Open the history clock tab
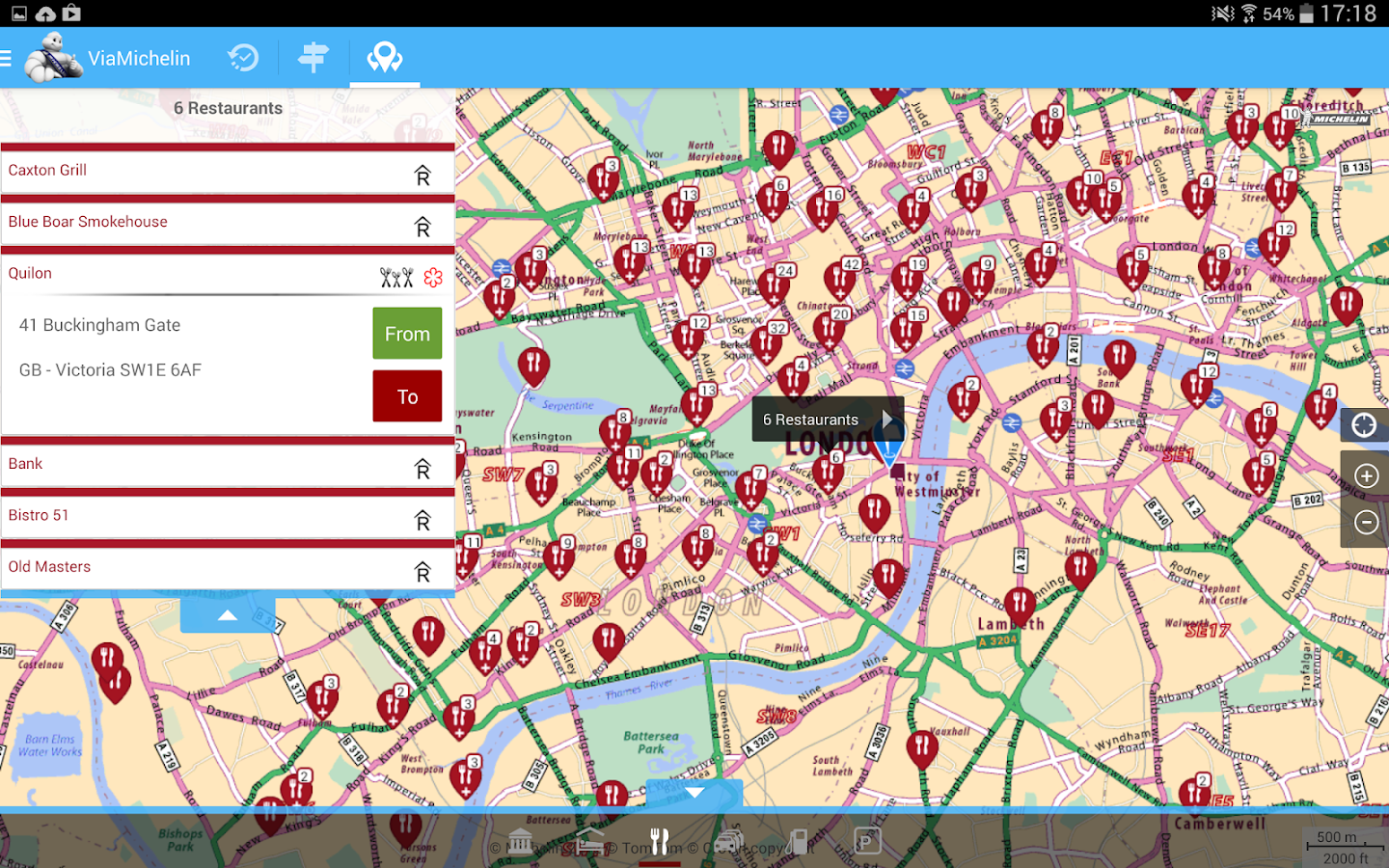Screen dimensions: 1389x868 [x=243, y=58]
